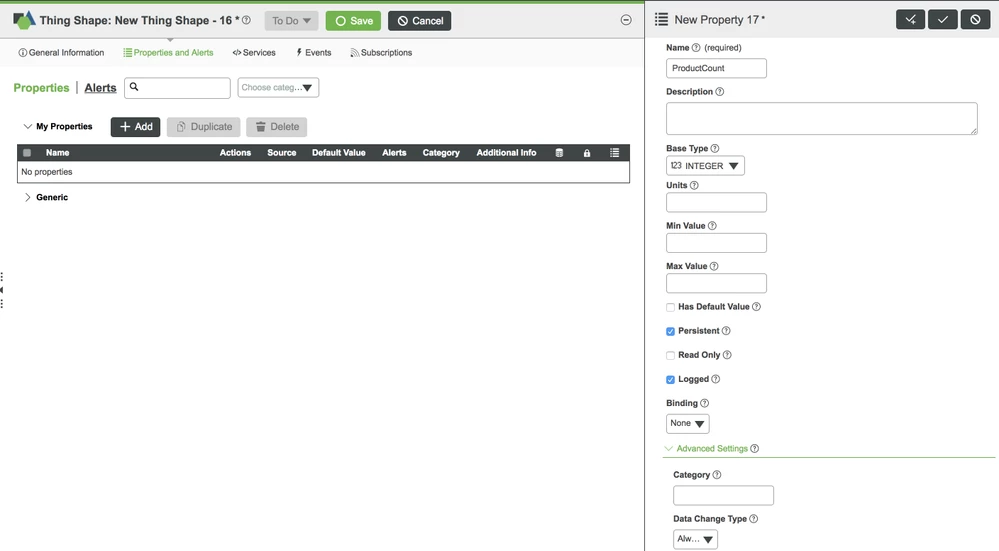Image resolution: width=999 pixels, height=551 pixels.
Task: Open help icon next to Binding
Action: [704, 403]
